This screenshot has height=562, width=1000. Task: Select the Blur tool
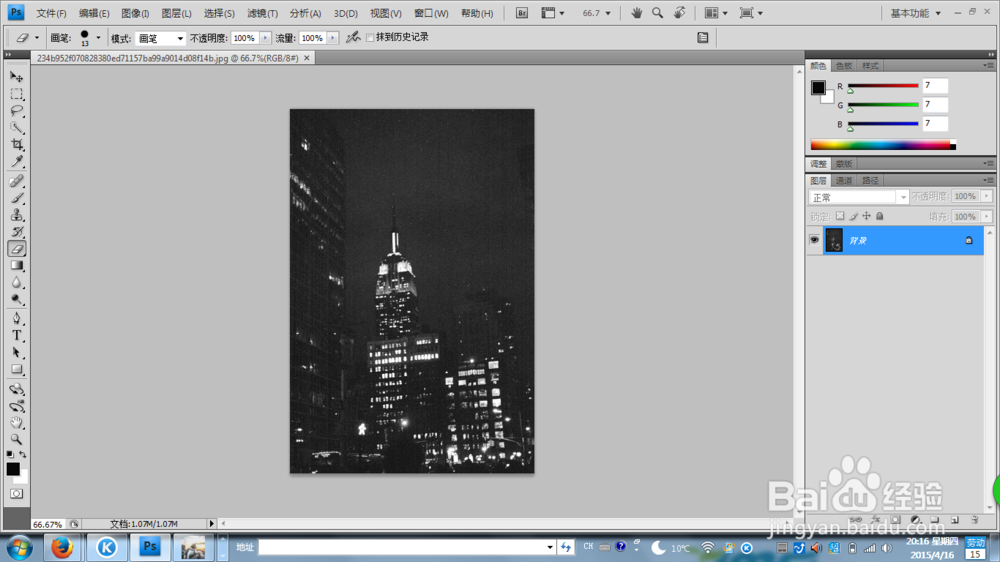17,283
